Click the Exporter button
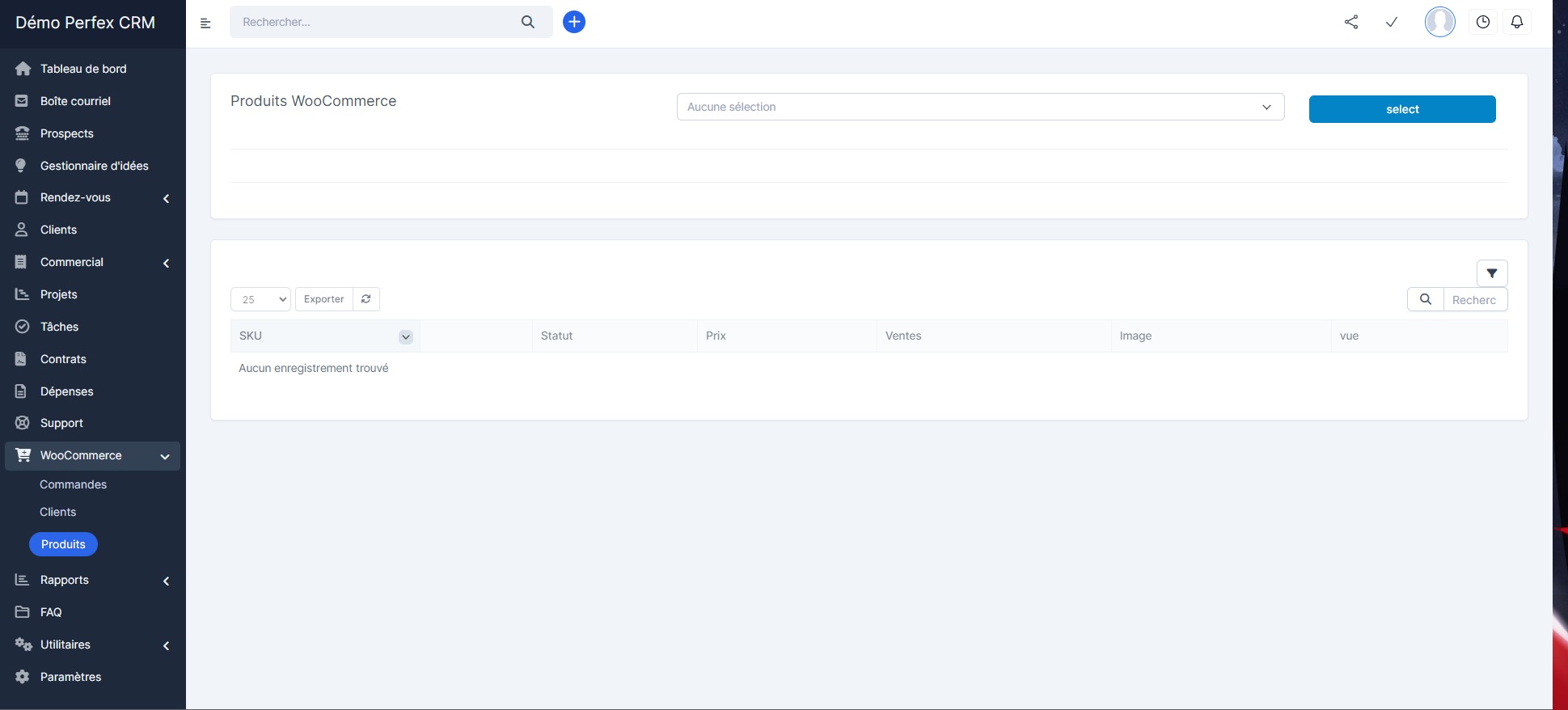The height and width of the screenshot is (710, 1568). [324, 299]
